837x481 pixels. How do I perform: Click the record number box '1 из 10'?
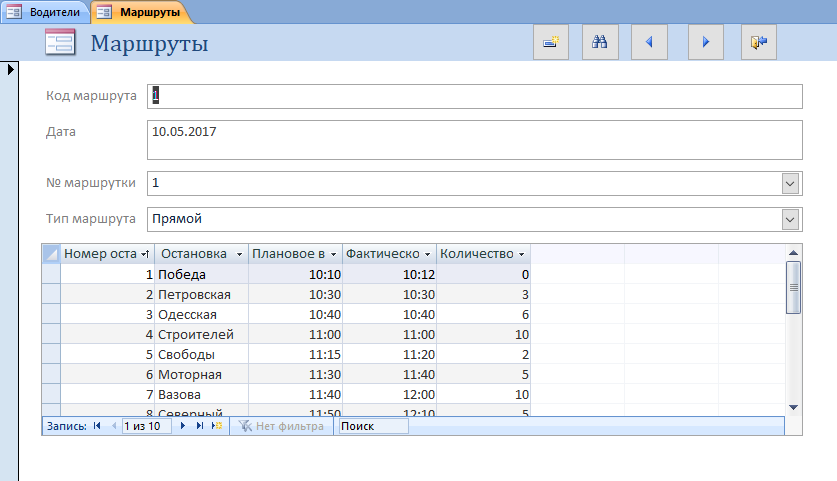[146, 426]
